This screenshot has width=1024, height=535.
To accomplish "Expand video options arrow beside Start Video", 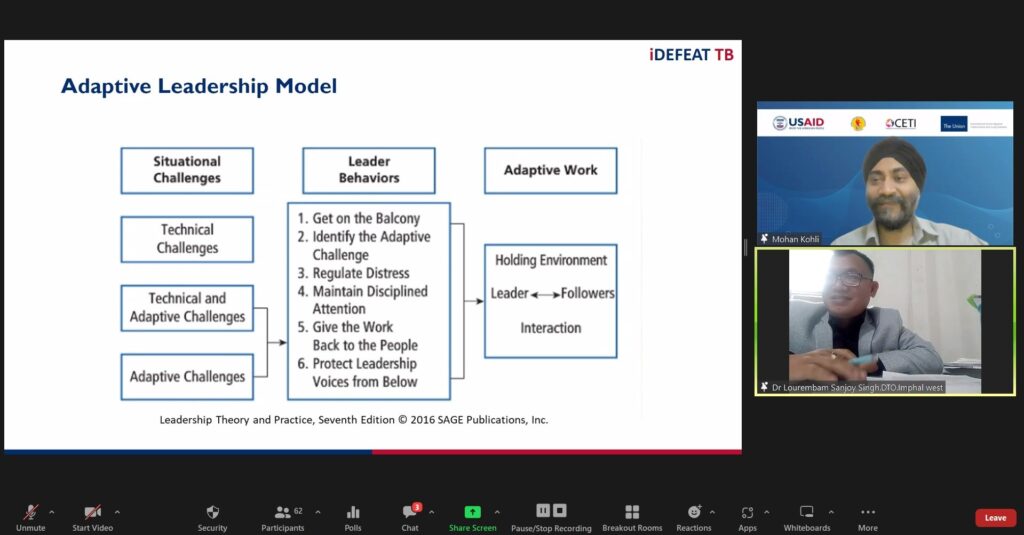I will 117,511.
